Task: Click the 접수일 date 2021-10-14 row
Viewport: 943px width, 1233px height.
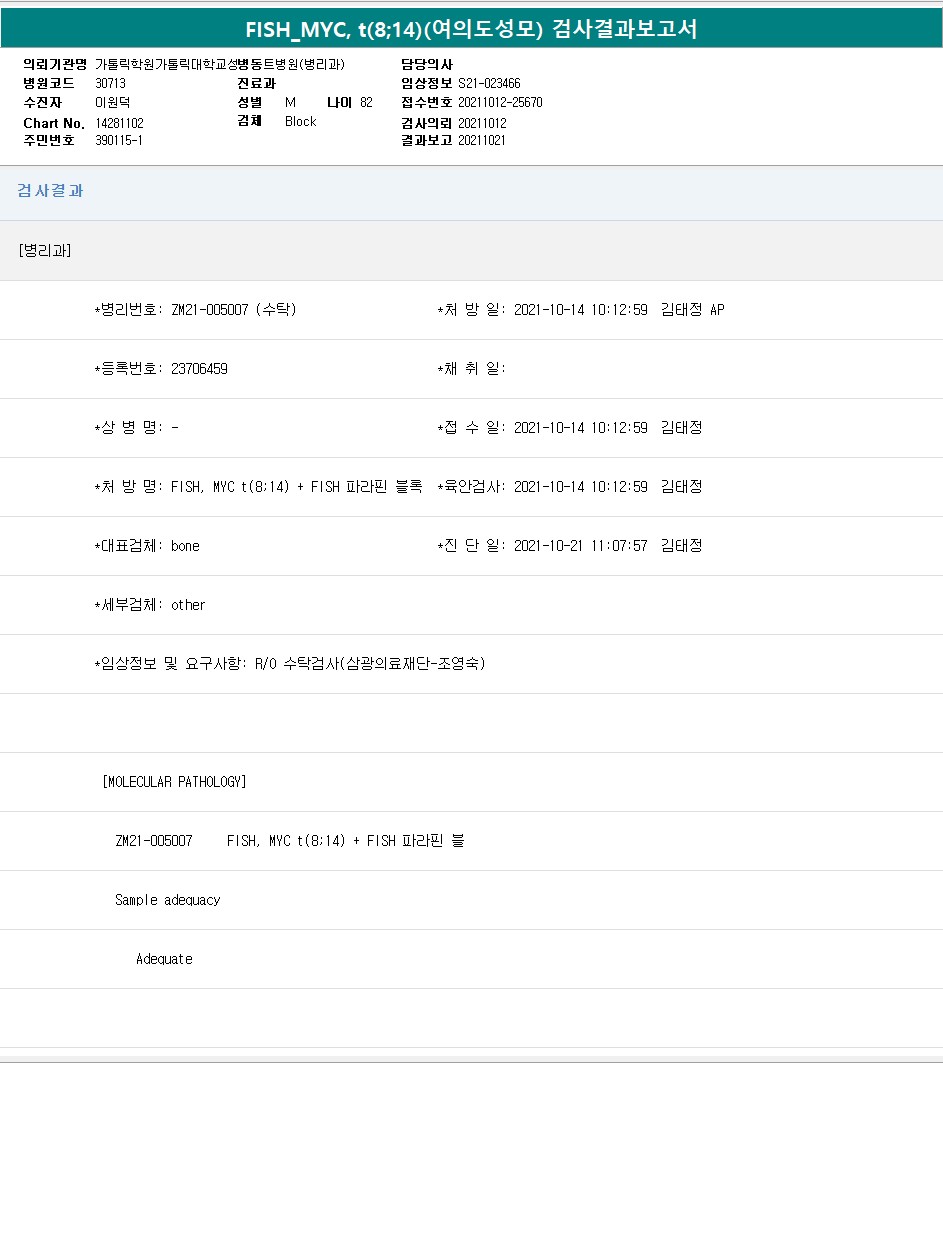Action: point(570,428)
